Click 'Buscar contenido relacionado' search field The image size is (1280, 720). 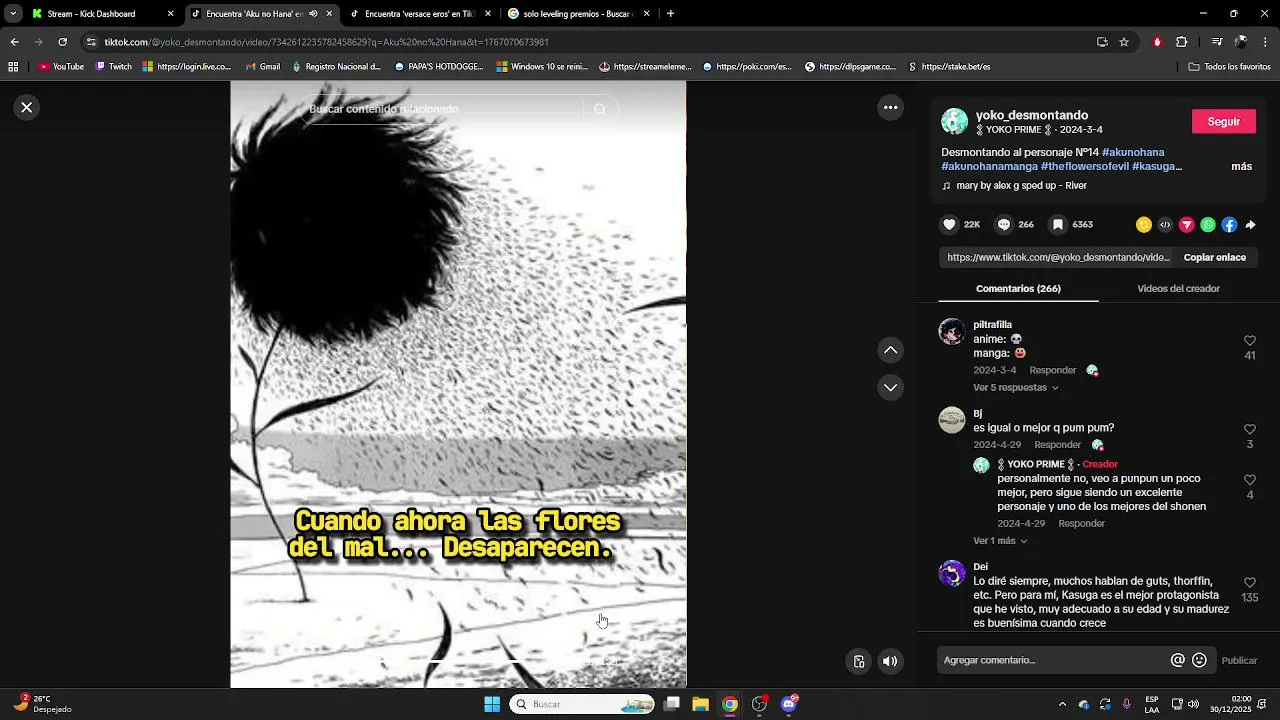(x=442, y=109)
